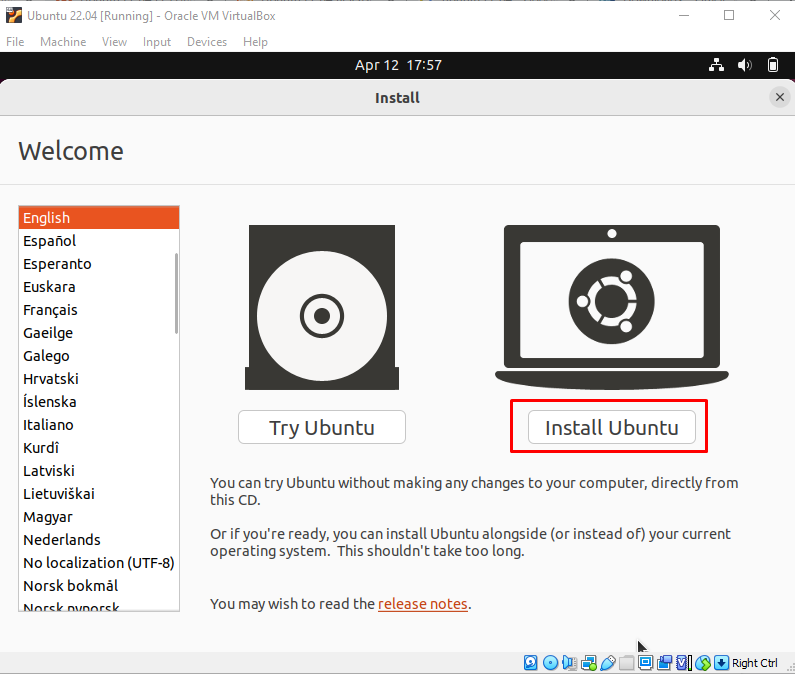Select Hrvatski in the language list

click(99, 379)
